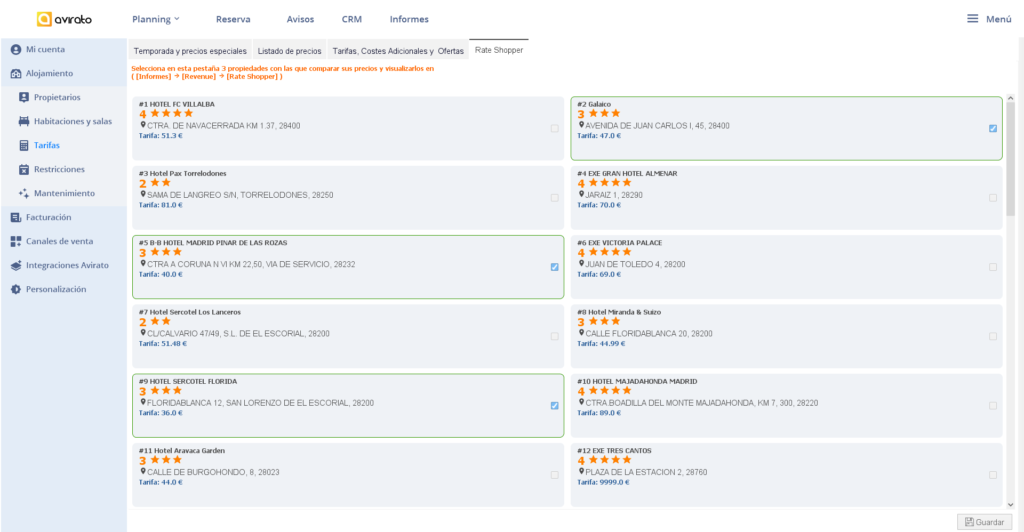Viewport: 1024px width, 532px height.
Task: Click the Canales de venta grid icon
Action: pyautogui.click(x=16, y=242)
